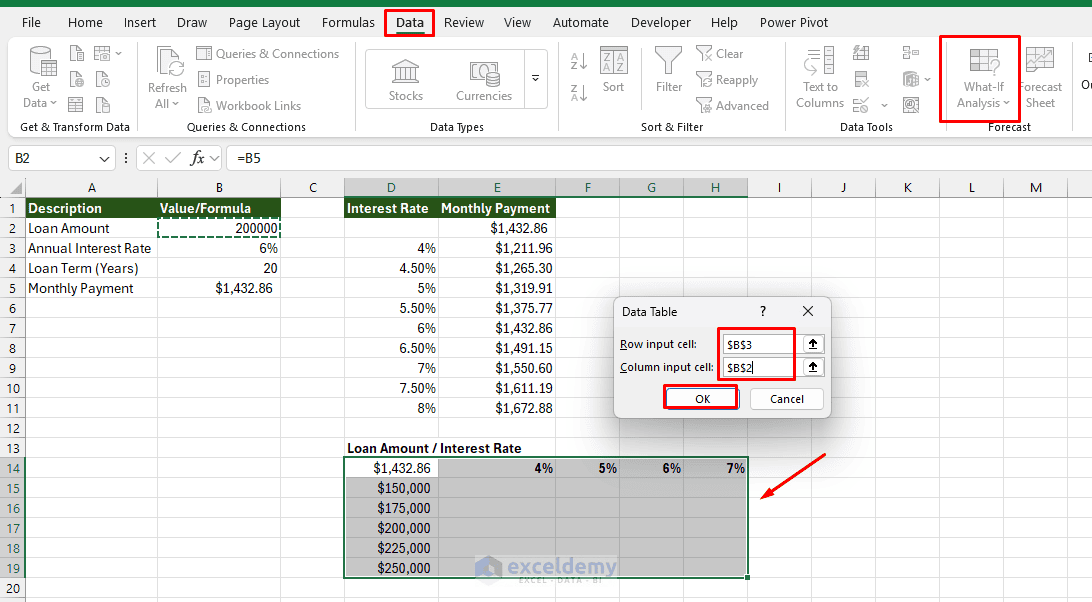Toggle the Filter funnel button
The width and height of the screenshot is (1092, 602).
click(x=669, y=70)
